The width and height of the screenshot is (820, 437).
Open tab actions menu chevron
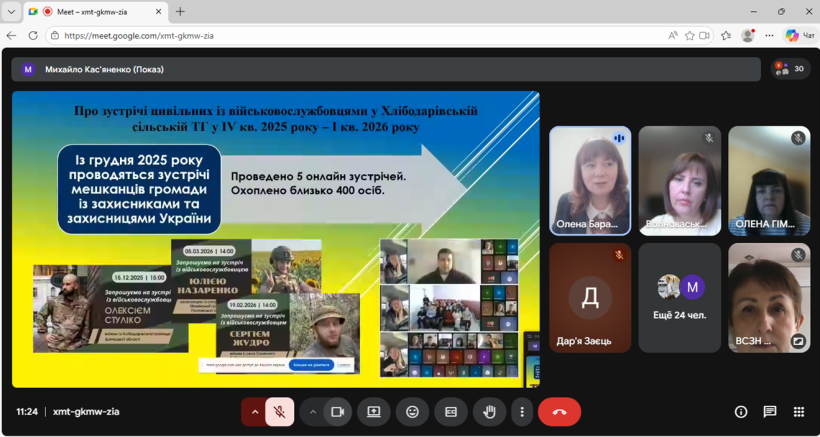pyautogui.click(x=12, y=12)
